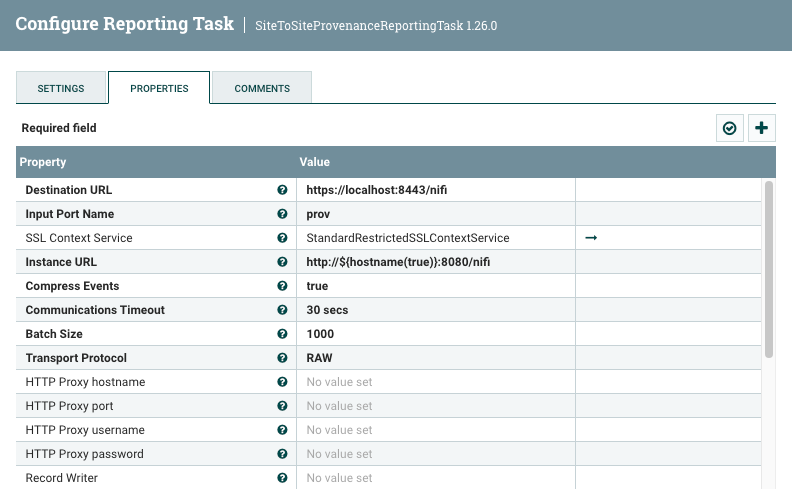Show help for Destination URL property
Viewport: 792px width, 489px height.
click(x=282, y=190)
